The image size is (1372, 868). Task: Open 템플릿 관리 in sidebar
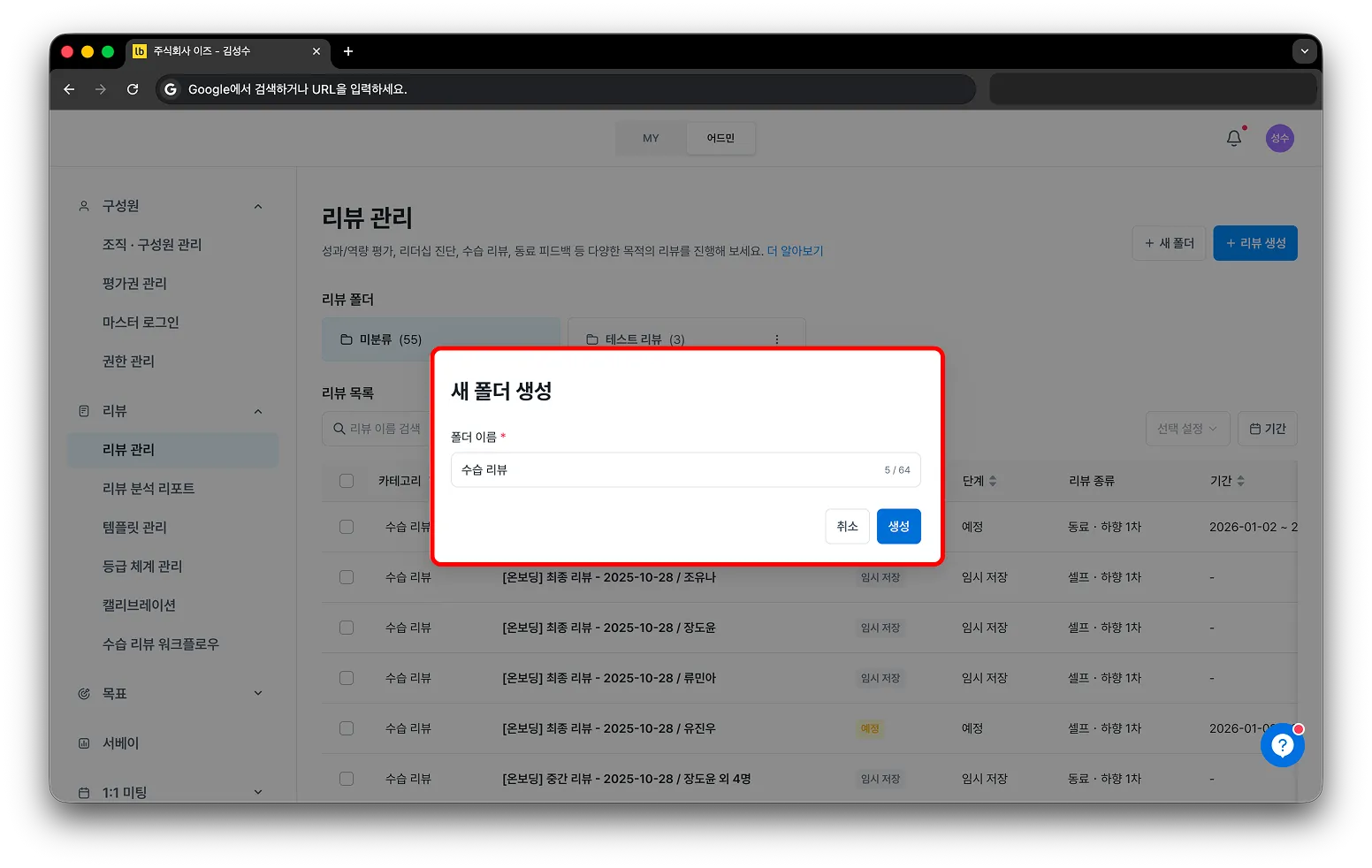coord(134,528)
